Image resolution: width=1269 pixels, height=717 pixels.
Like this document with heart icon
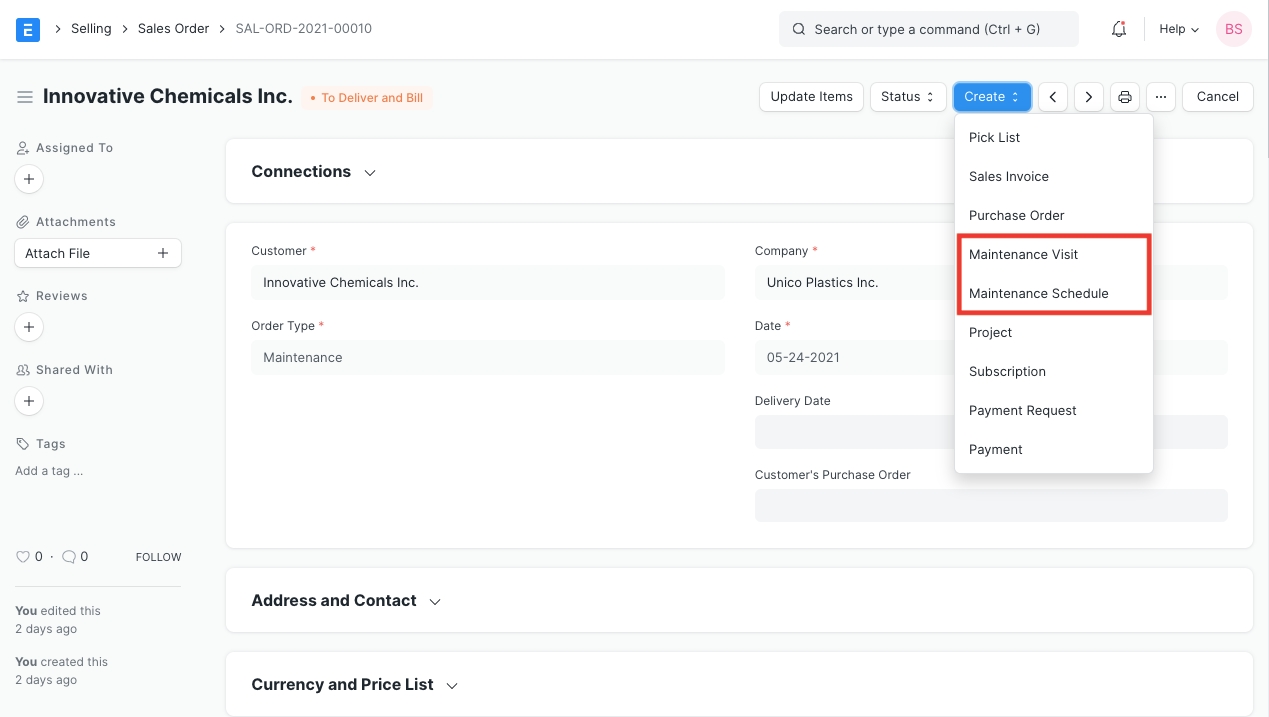[23, 557]
